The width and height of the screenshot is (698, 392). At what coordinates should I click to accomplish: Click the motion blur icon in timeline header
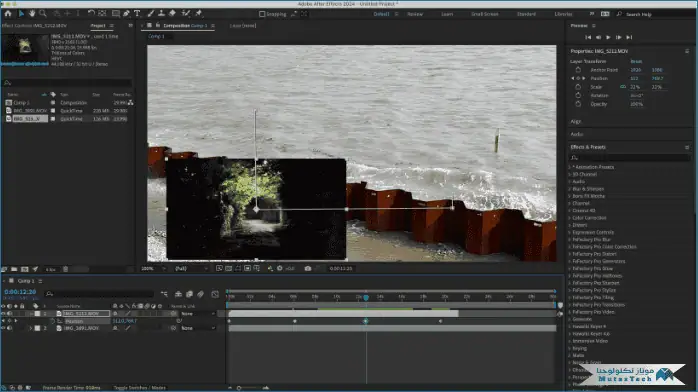(x=201, y=294)
